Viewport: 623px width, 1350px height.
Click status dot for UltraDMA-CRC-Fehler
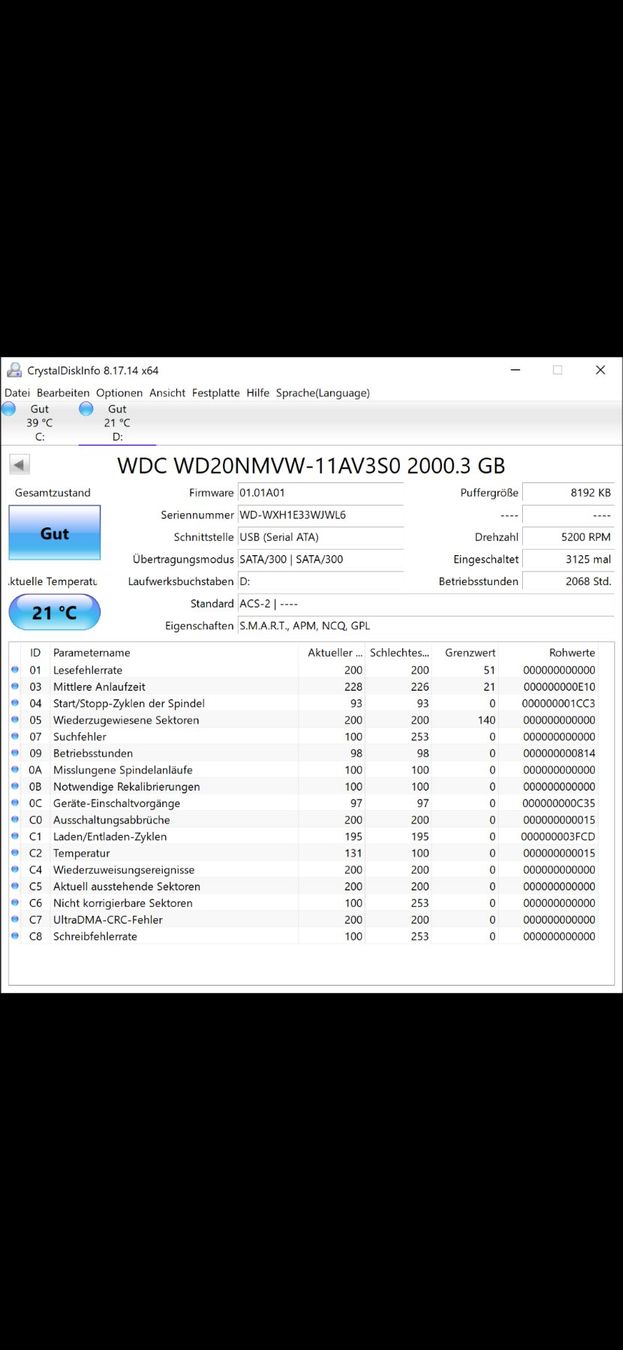click(x=15, y=920)
